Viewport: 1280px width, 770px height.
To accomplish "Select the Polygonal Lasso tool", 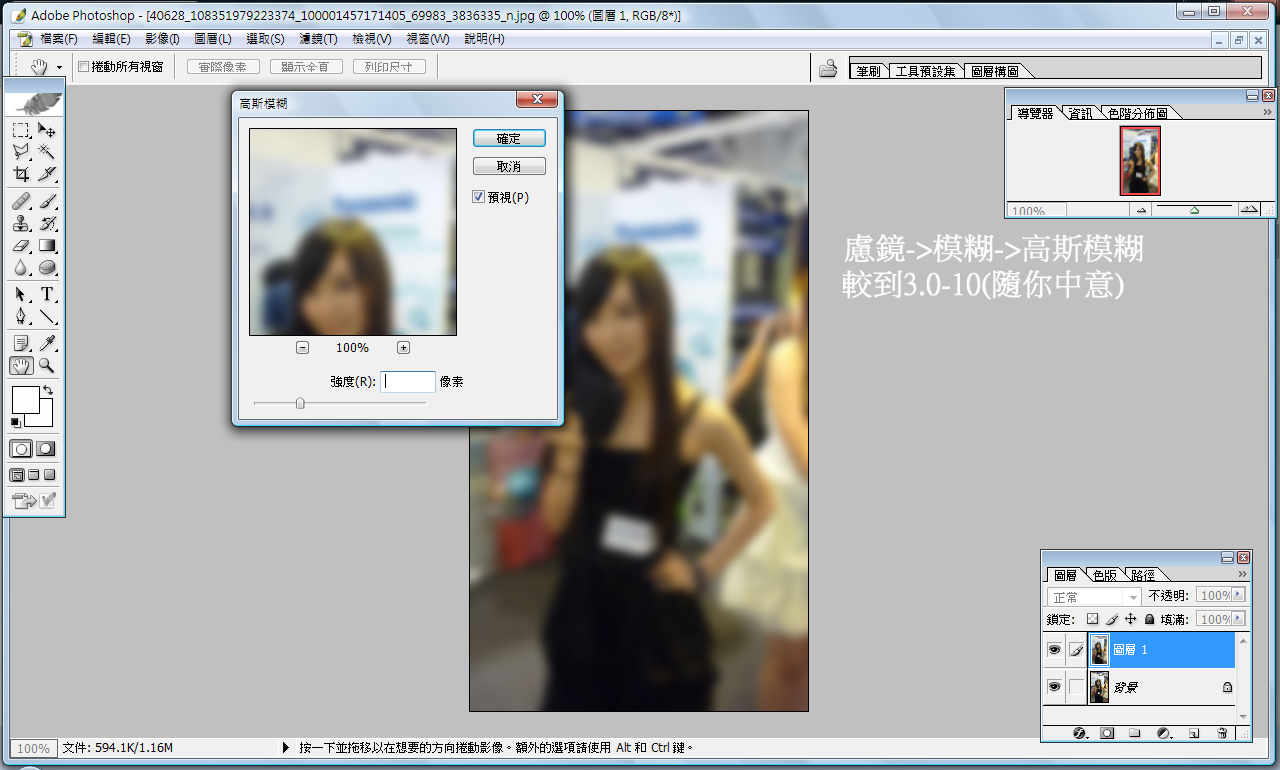I will [x=21, y=151].
